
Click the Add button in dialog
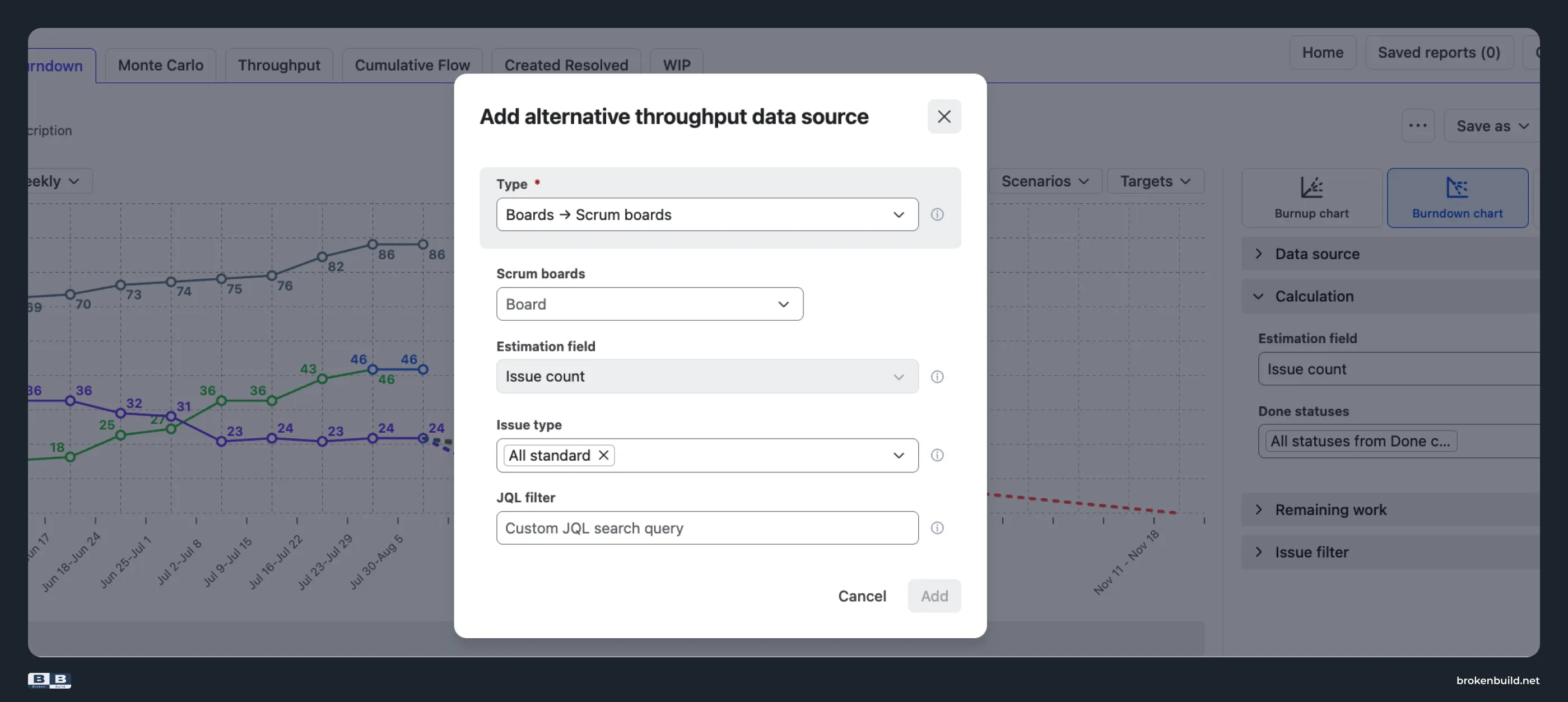(x=934, y=596)
